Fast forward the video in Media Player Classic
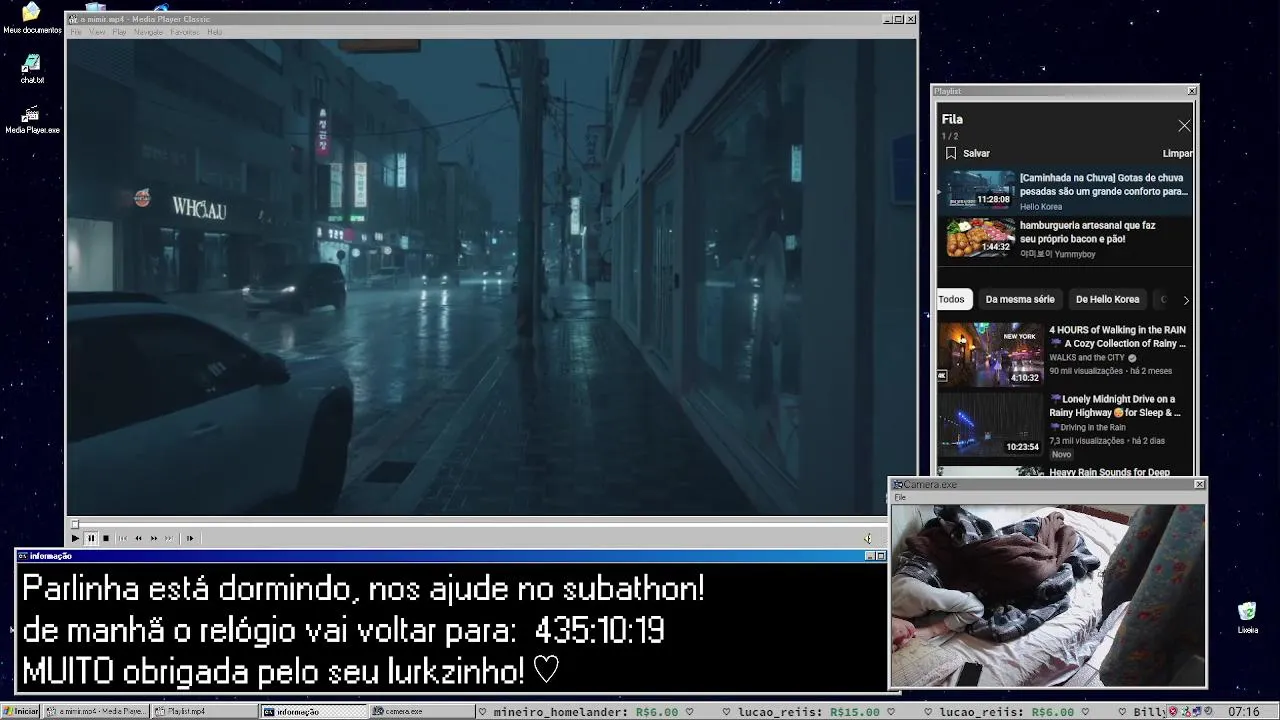1280x720 pixels. tap(154, 538)
